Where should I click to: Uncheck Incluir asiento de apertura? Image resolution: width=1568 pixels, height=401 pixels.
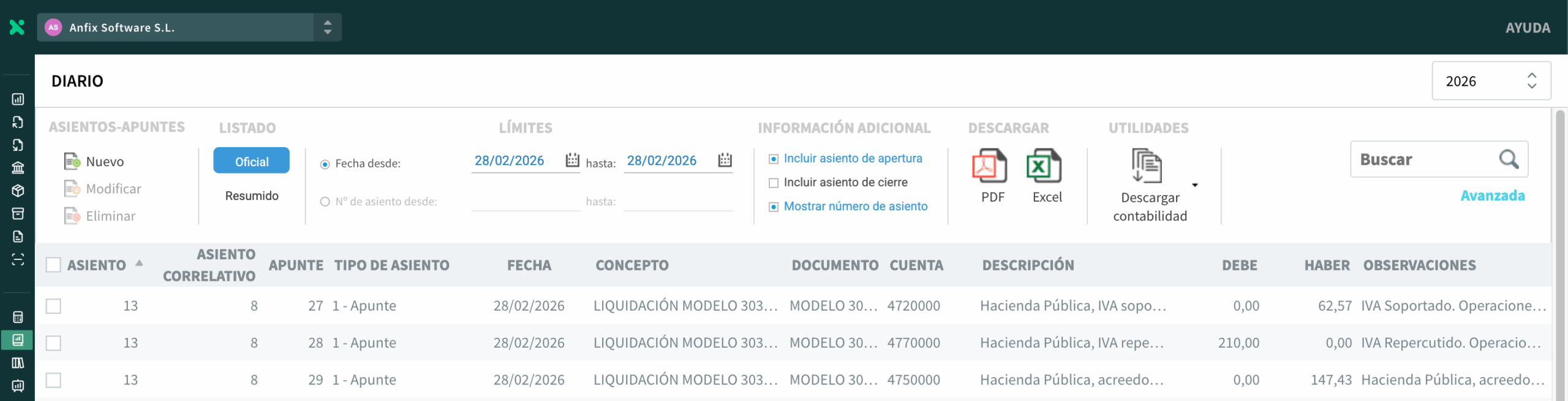pyautogui.click(x=774, y=159)
